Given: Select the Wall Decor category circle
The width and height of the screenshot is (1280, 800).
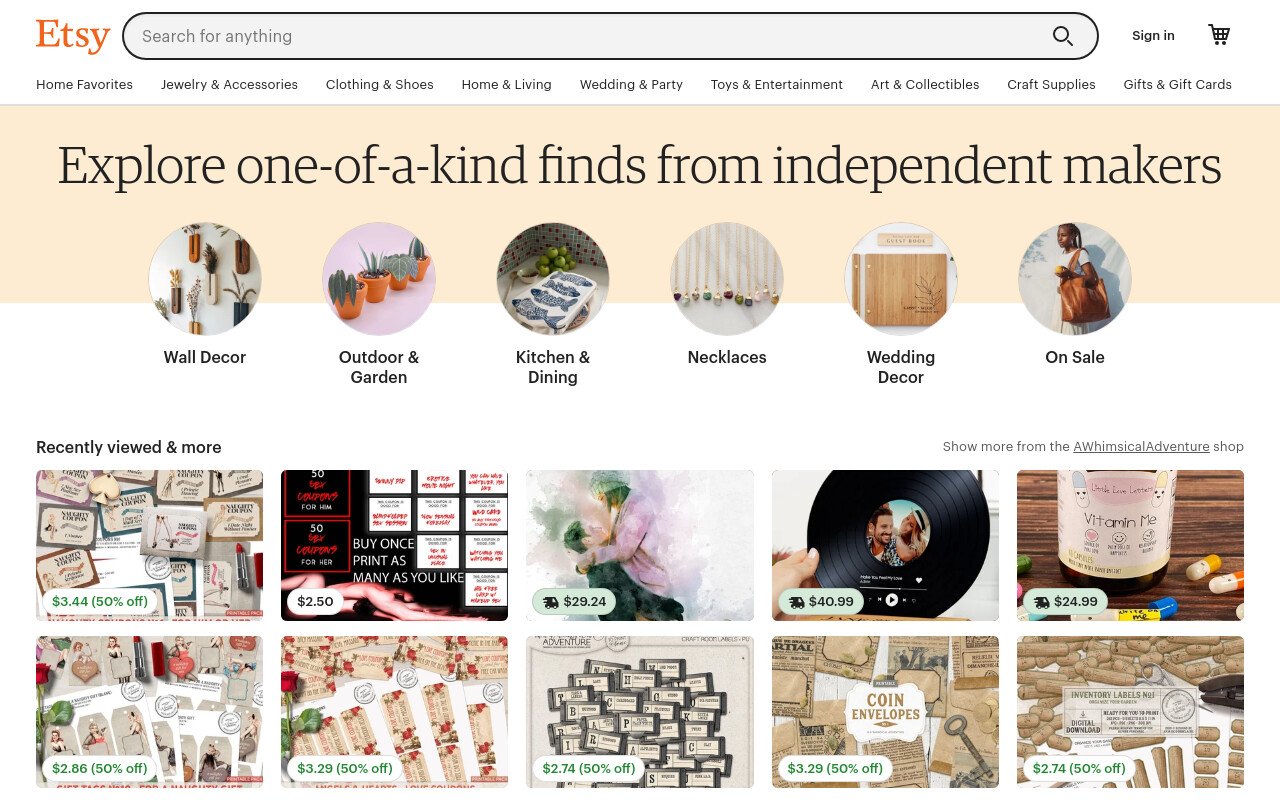Looking at the screenshot, I should 205,279.
